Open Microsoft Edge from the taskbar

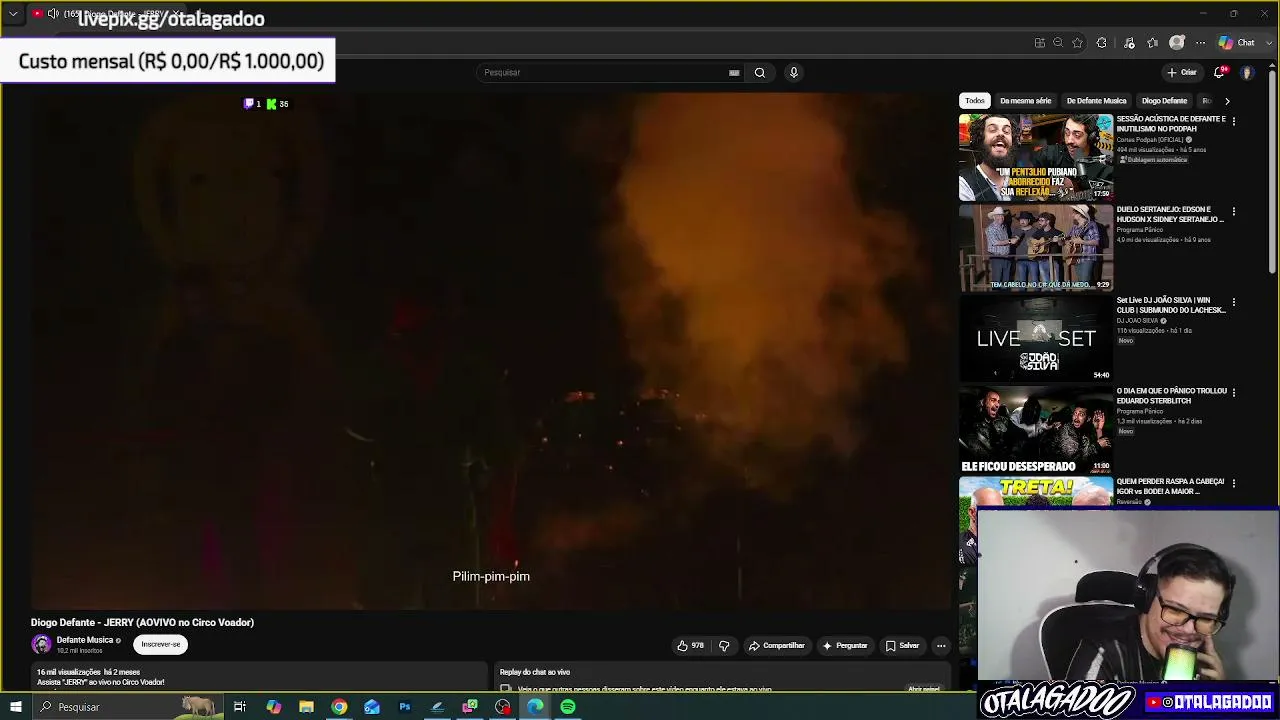click(536, 707)
